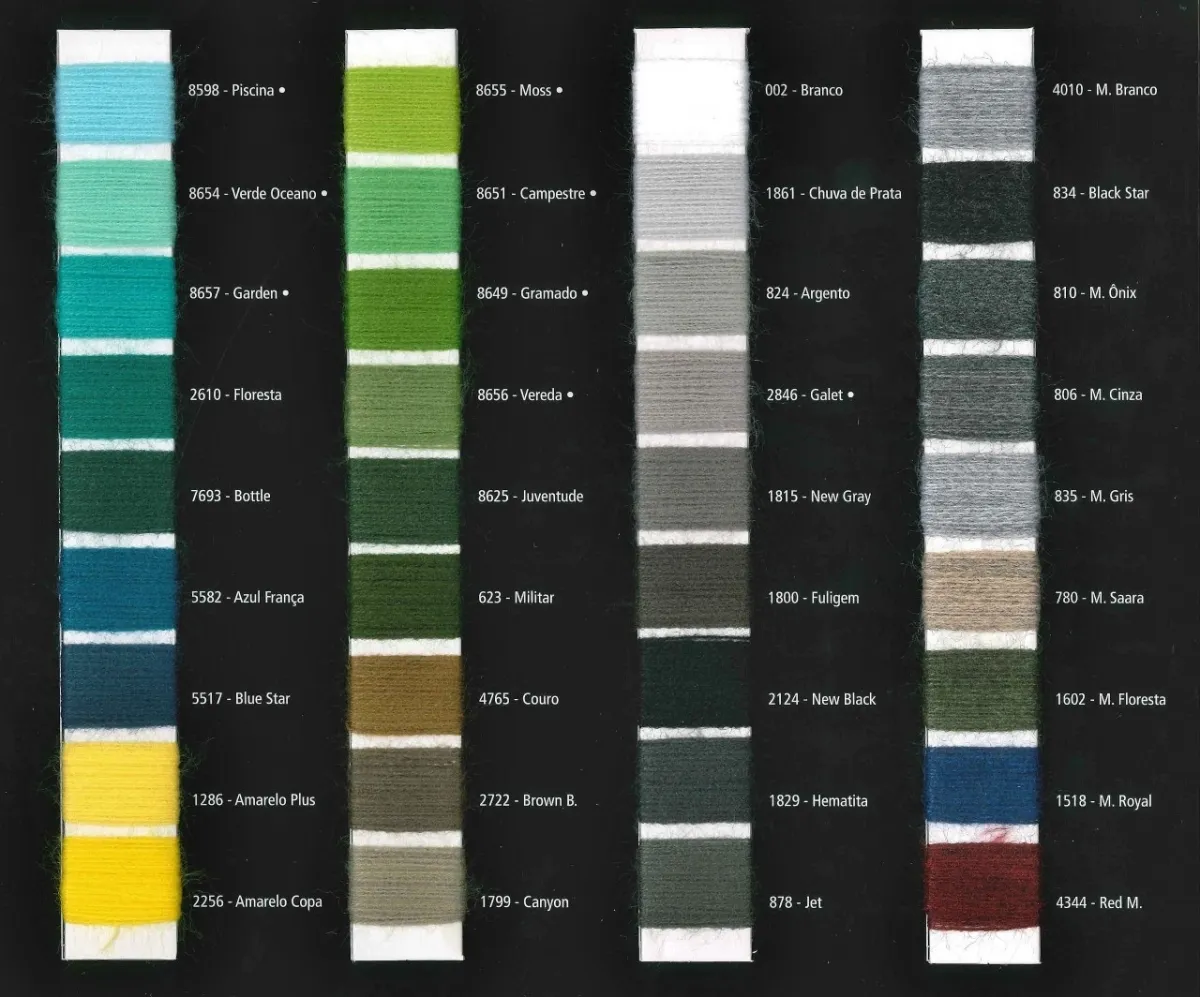Select the 8625 Juventude dark green swatch
The height and width of the screenshot is (997, 1200).
pyautogui.click(x=404, y=501)
